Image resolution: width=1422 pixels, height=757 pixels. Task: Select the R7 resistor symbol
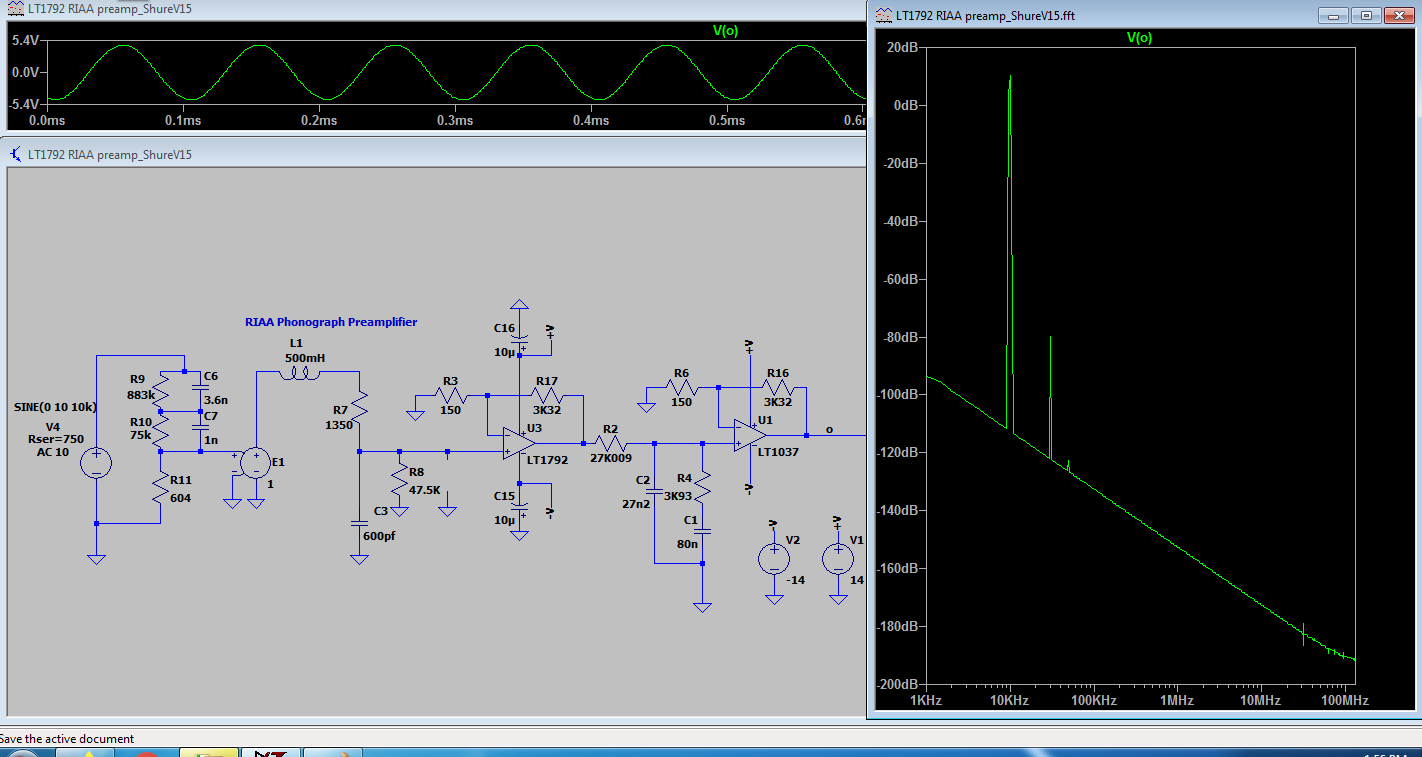point(359,407)
